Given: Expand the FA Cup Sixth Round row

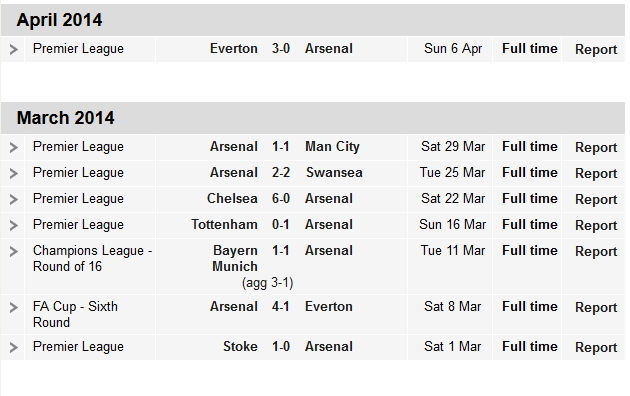Looking at the screenshot, I should click(13, 308).
